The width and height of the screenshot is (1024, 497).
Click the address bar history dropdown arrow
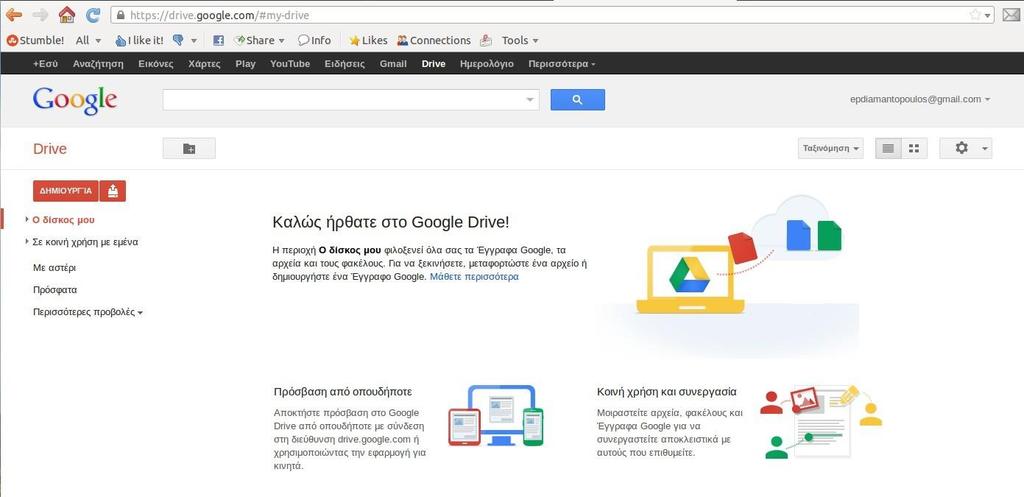tap(988, 15)
